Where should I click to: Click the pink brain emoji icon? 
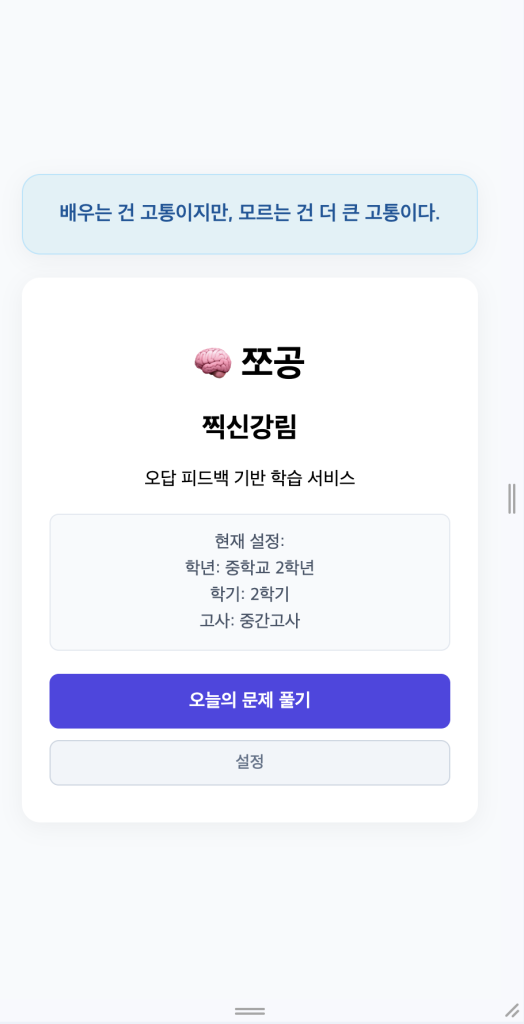tap(213, 362)
